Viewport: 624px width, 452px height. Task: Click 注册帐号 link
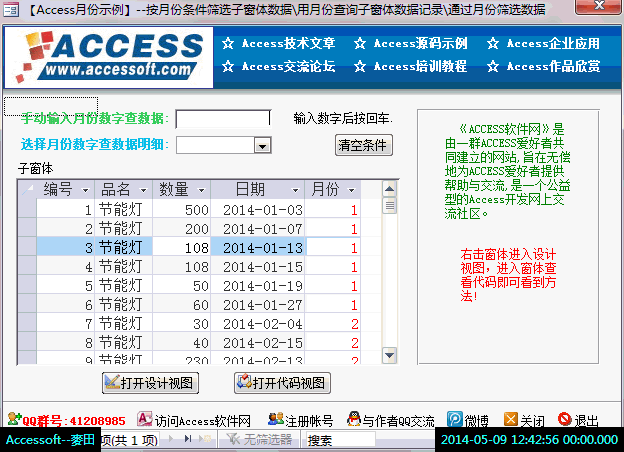[x=309, y=421]
